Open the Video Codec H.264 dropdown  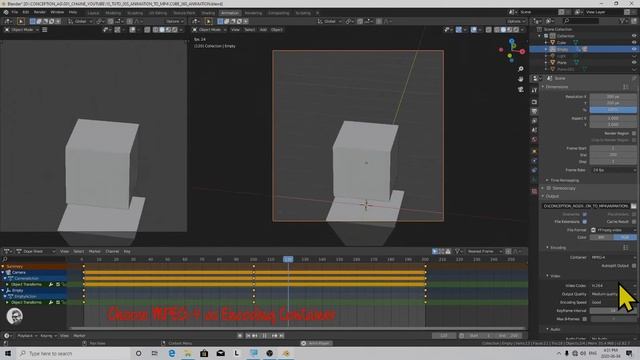[613, 286]
